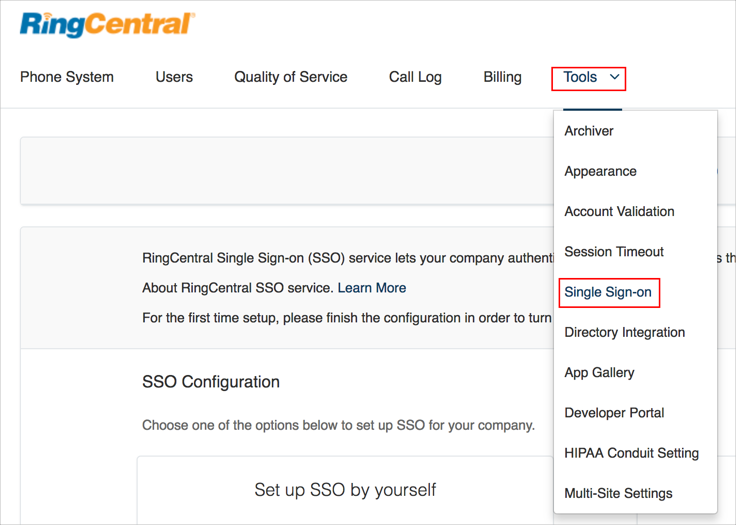Go to the Users tab
Screen dimensions: 736x525
(x=174, y=77)
